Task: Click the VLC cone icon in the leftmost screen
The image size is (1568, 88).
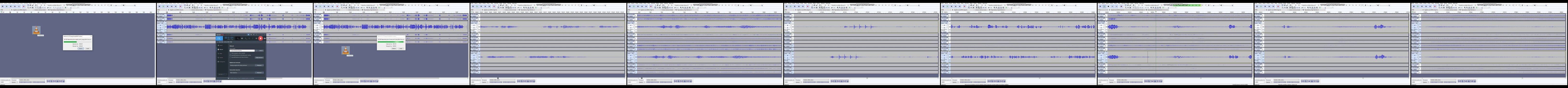Action: coord(36,30)
